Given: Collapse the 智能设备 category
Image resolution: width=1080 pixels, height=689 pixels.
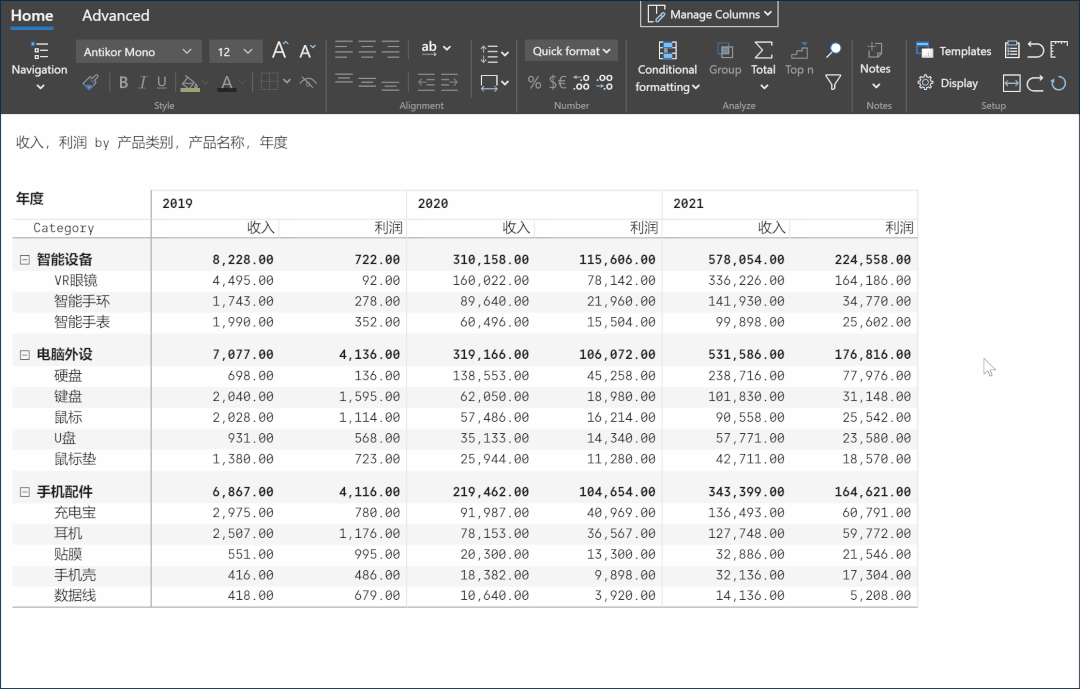Looking at the screenshot, I should point(25,260).
